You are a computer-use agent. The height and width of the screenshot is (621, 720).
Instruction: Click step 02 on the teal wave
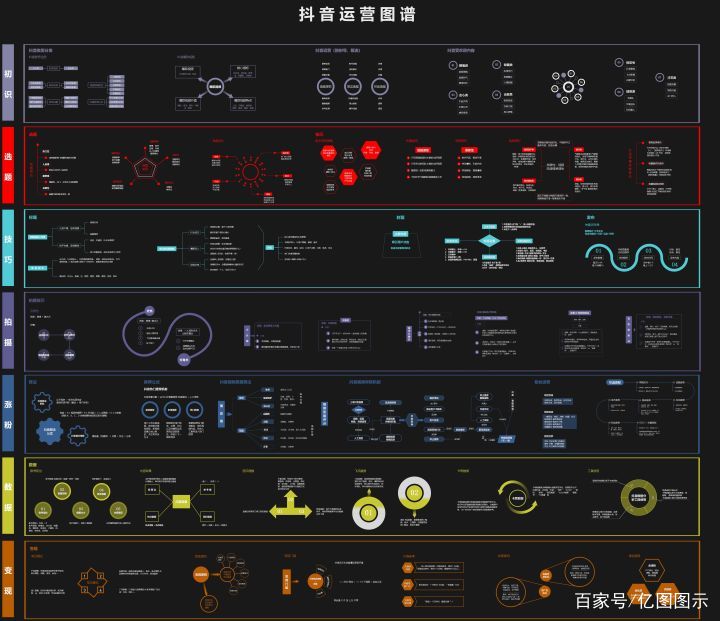coord(623,265)
